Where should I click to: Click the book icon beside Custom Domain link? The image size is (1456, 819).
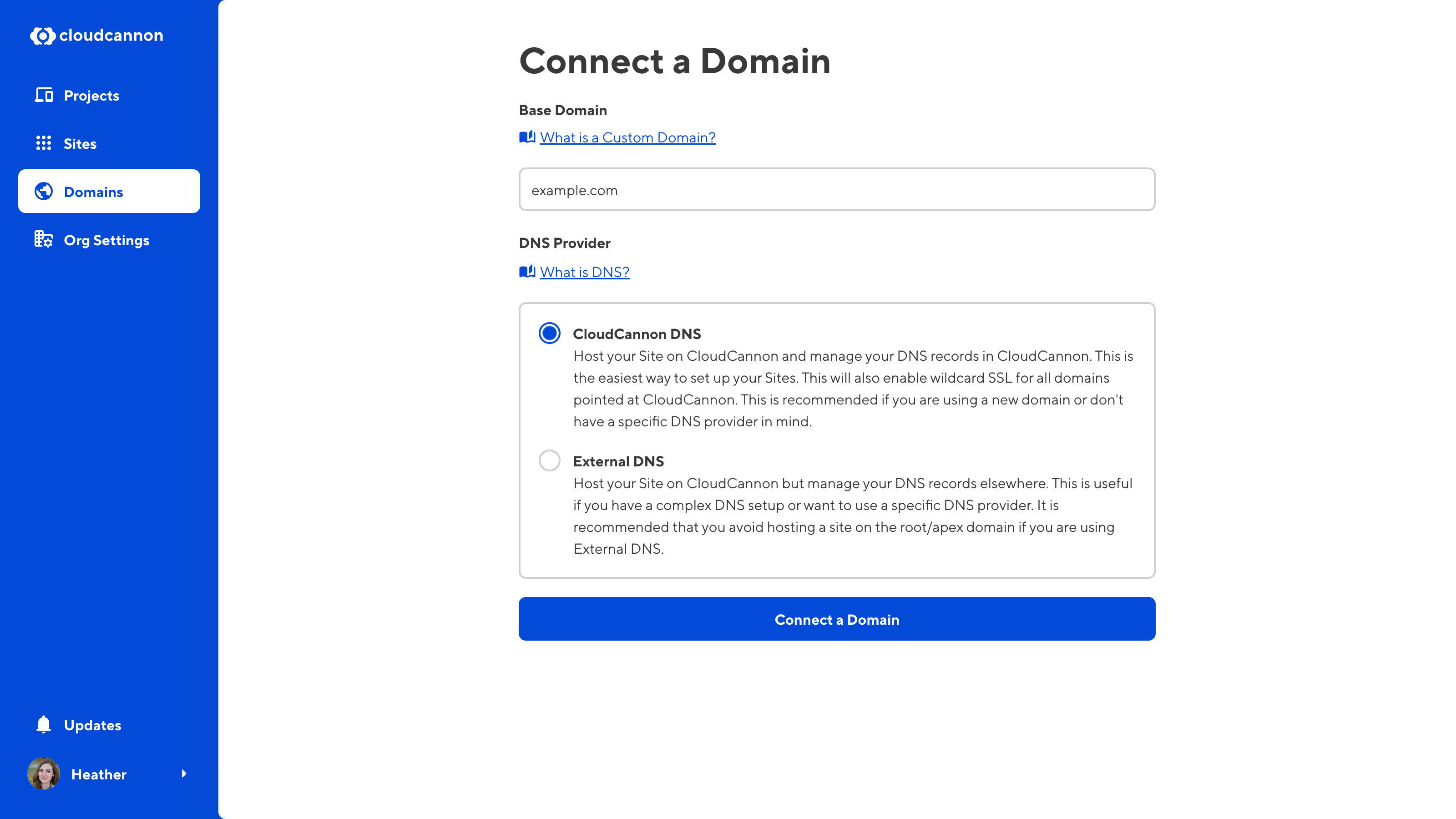[527, 137]
